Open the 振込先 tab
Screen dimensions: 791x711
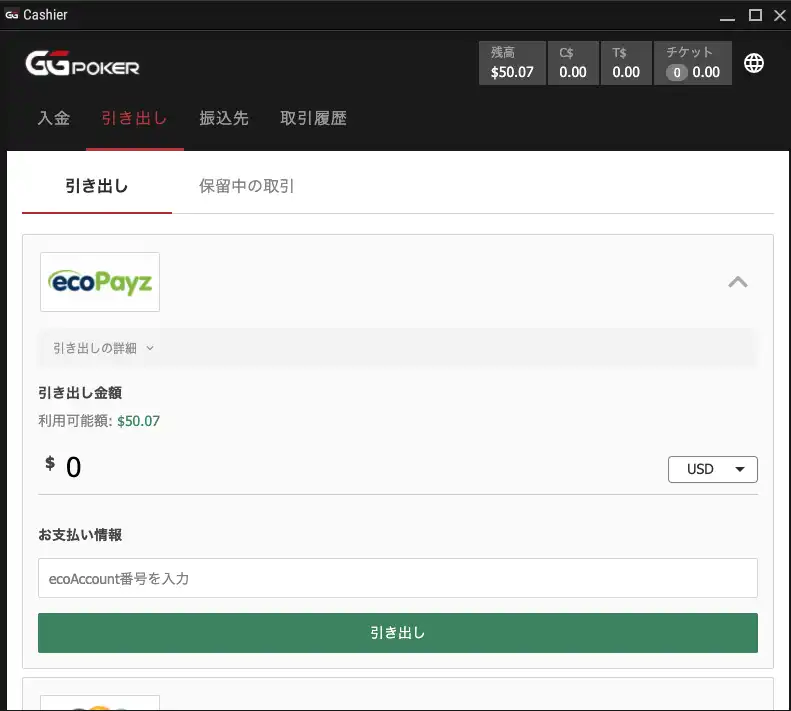224,118
